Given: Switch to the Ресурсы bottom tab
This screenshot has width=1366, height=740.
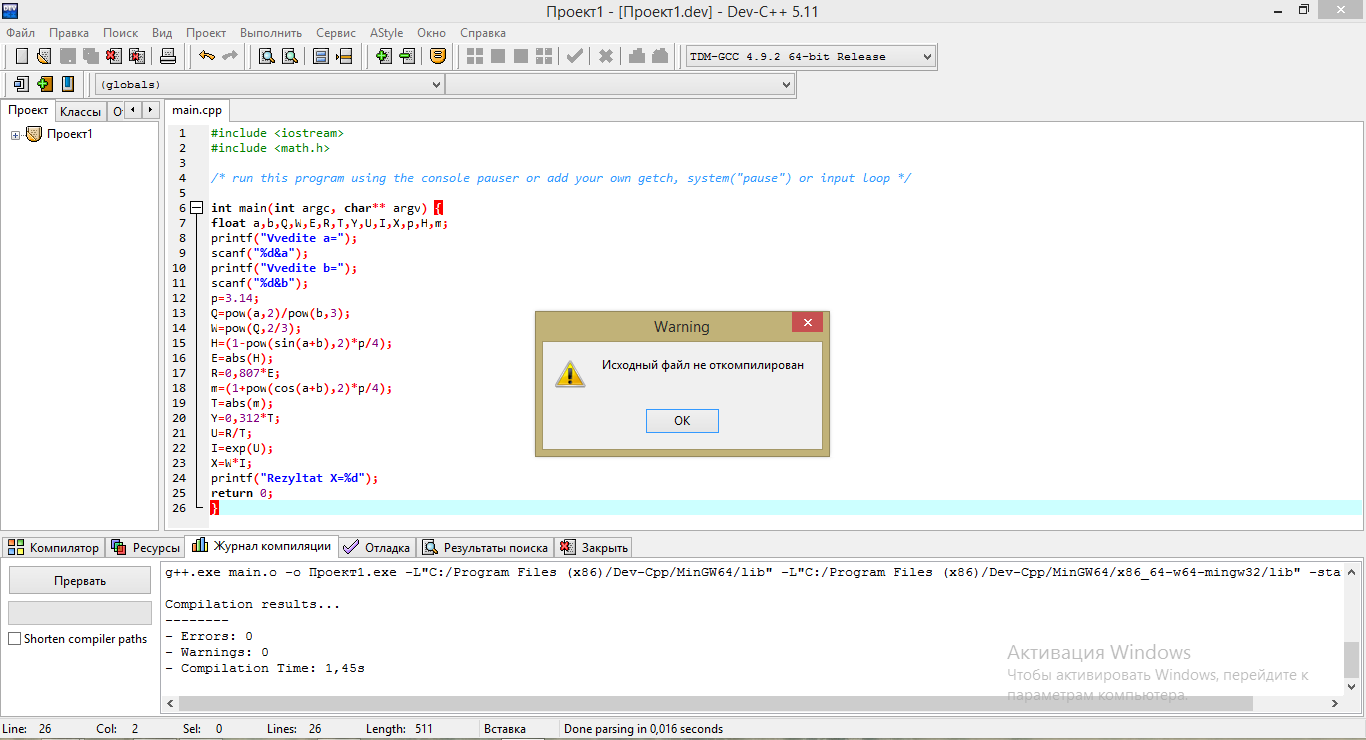Looking at the screenshot, I should [145, 547].
